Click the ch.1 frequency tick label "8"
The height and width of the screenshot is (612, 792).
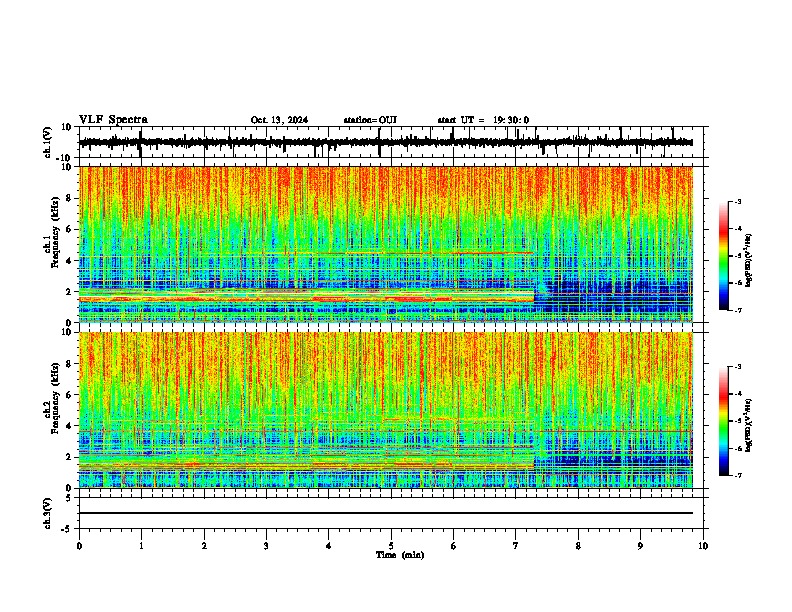[x=70, y=198]
